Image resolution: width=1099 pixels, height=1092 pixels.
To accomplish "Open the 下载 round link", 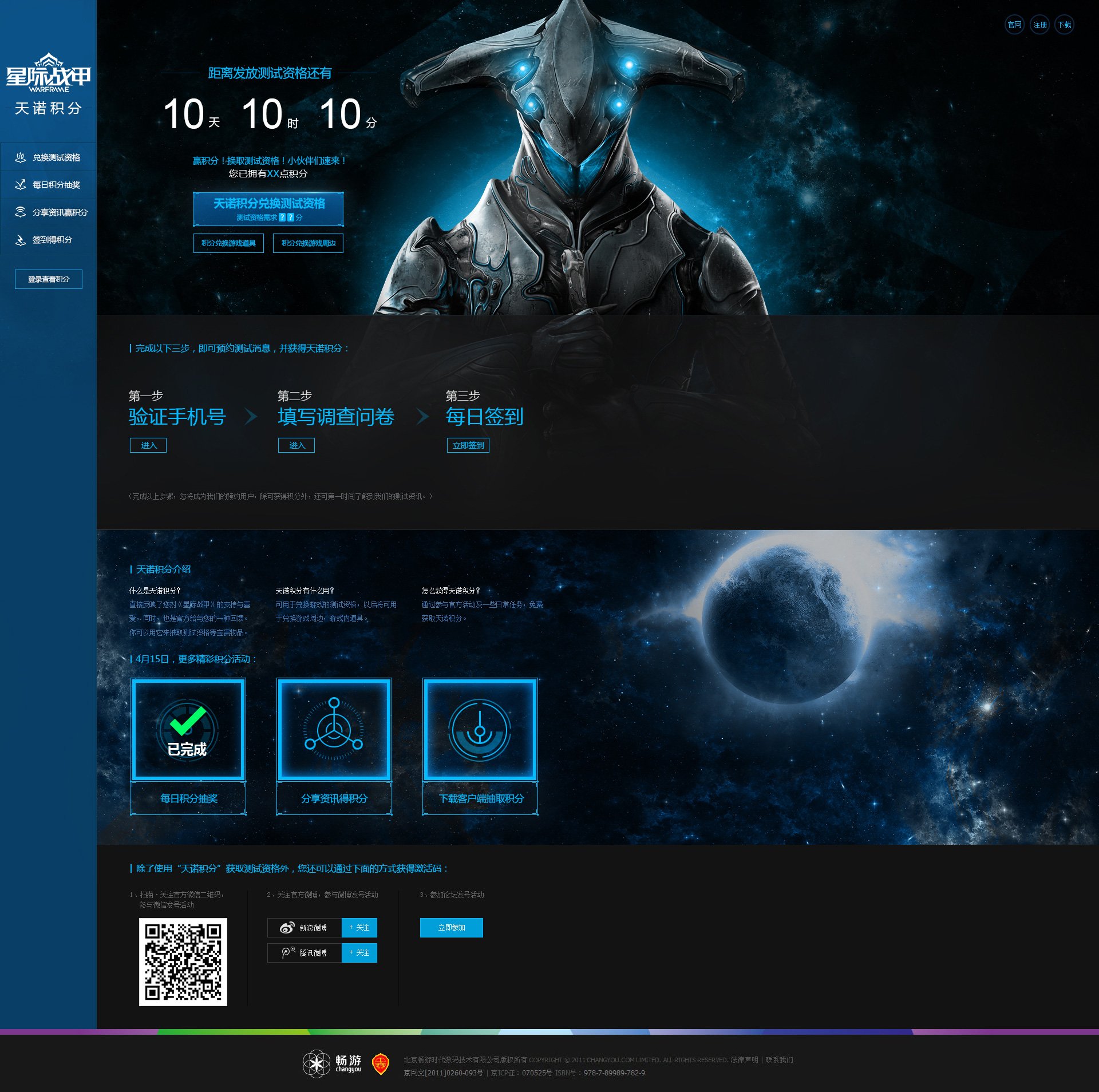I will click(1064, 25).
